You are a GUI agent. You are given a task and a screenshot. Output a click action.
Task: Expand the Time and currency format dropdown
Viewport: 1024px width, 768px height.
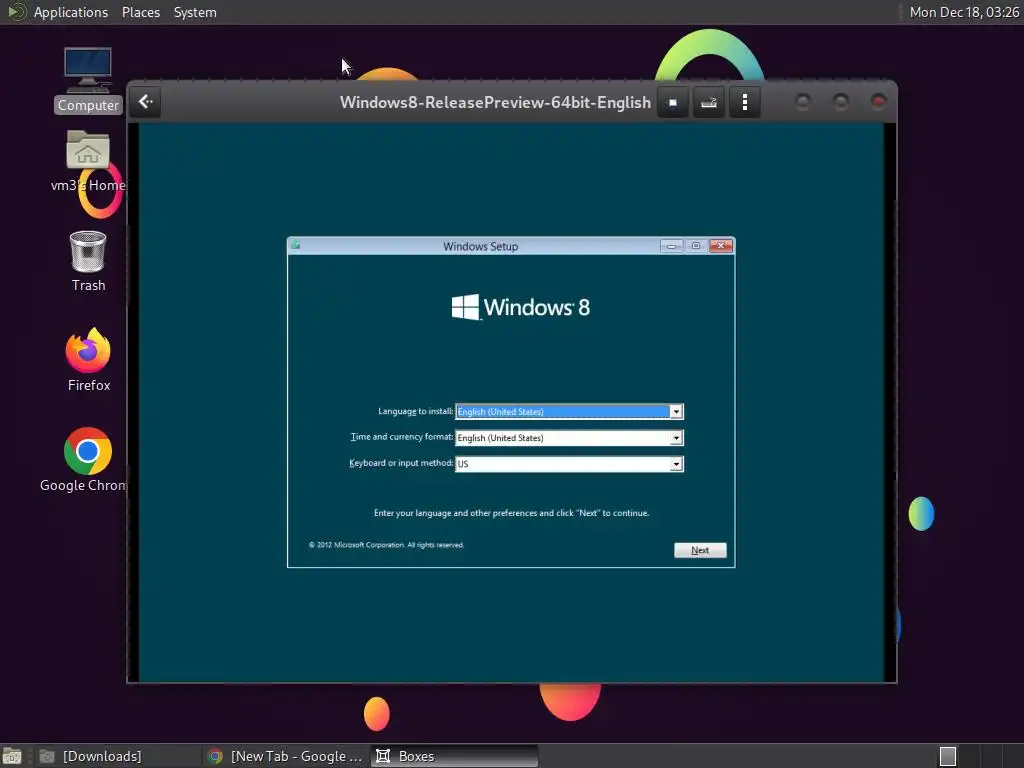pyautogui.click(x=676, y=438)
